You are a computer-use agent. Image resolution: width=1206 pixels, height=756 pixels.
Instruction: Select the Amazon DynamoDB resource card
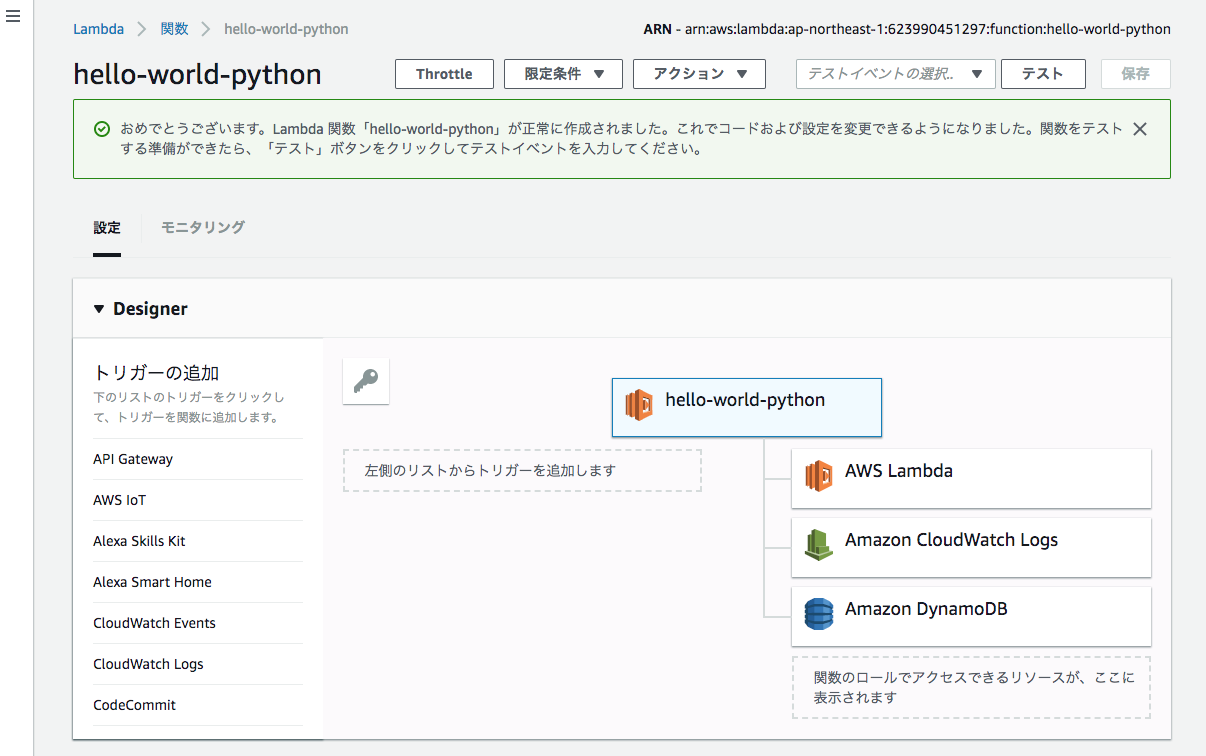[x=971, y=616]
